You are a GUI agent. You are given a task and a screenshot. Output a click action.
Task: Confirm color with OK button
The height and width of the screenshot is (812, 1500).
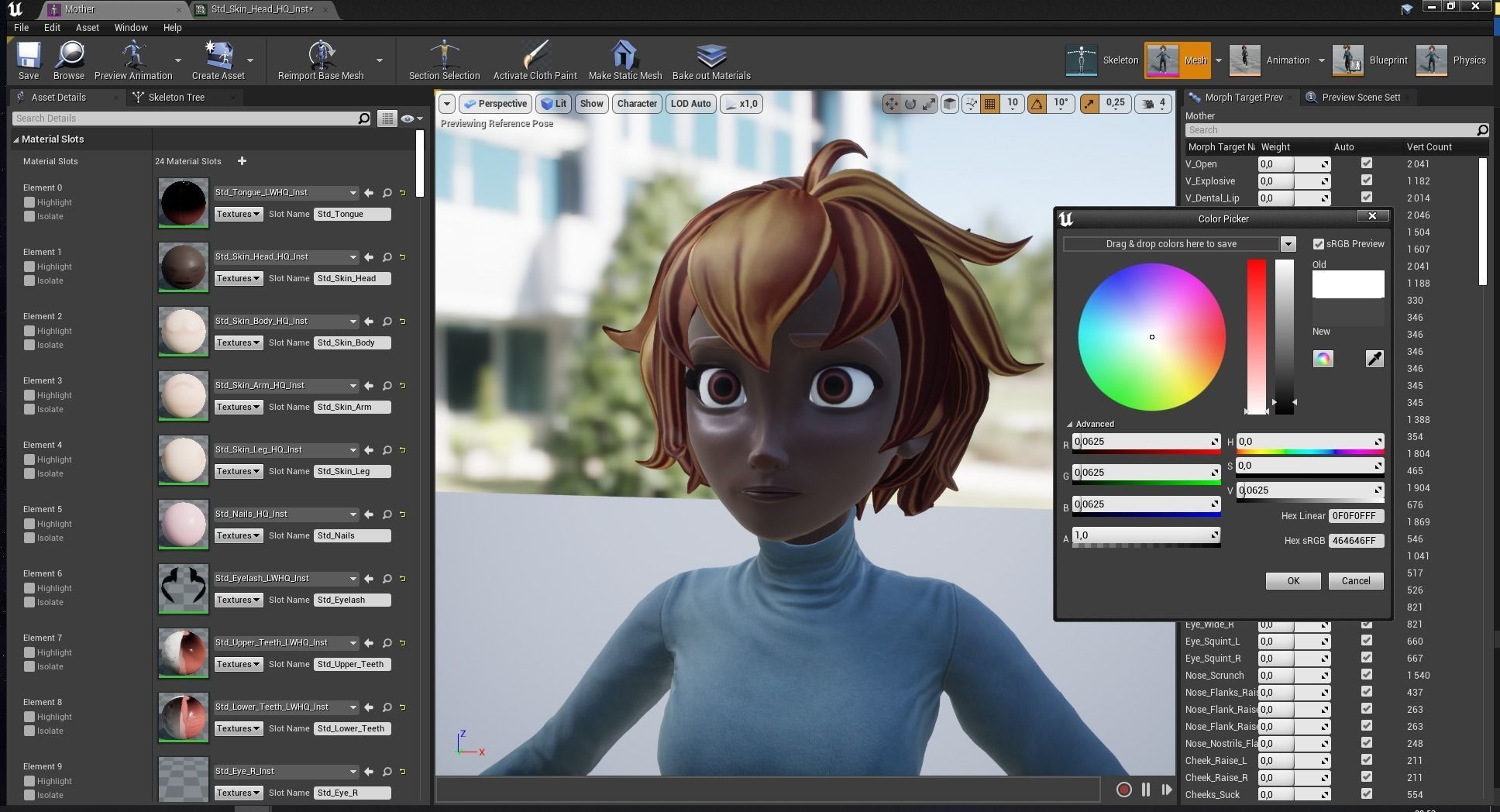(x=1293, y=581)
